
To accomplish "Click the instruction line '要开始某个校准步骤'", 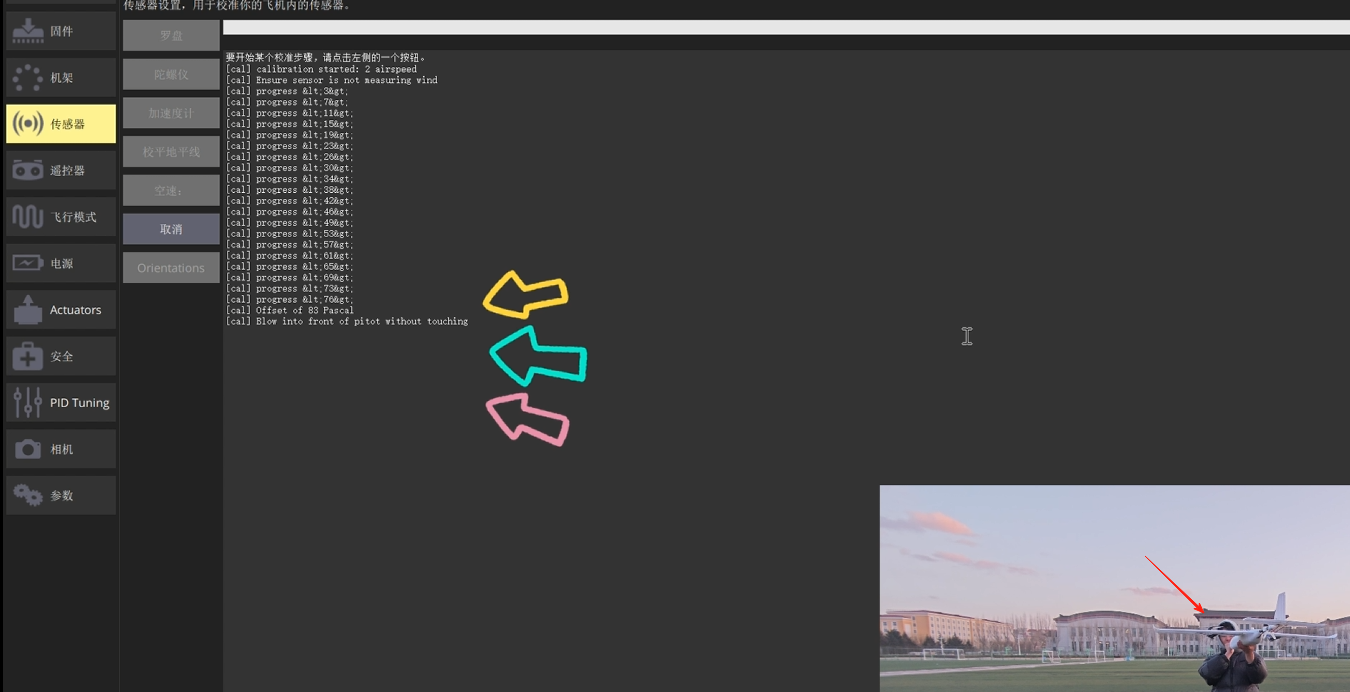I will pos(326,58).
